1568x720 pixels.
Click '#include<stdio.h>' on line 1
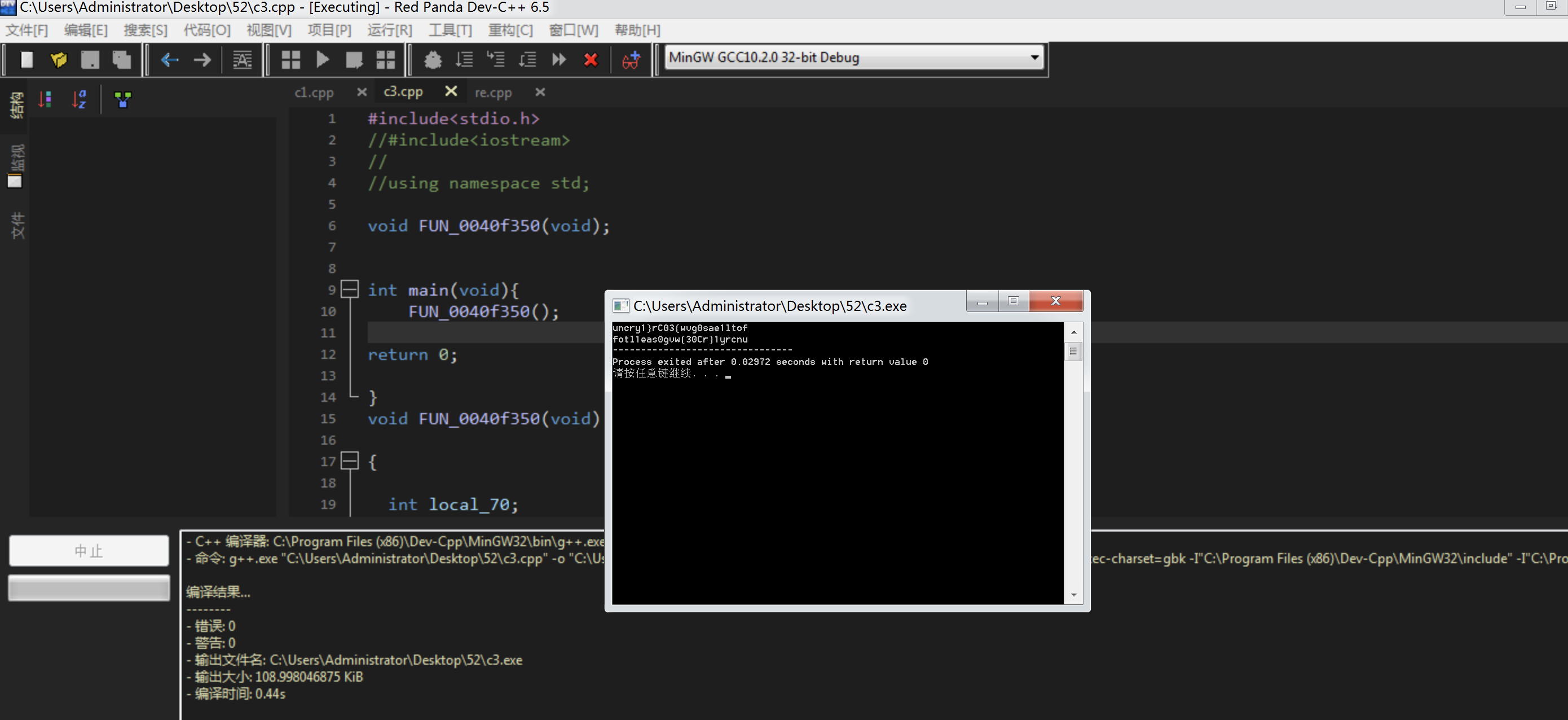tap(453, 119)
